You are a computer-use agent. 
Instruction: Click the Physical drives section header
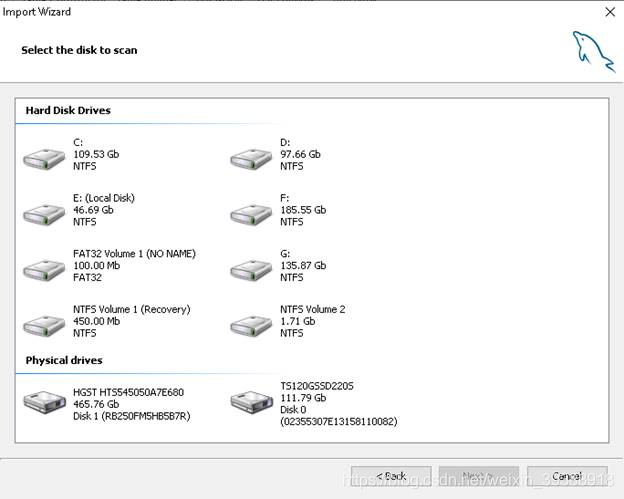64,360
